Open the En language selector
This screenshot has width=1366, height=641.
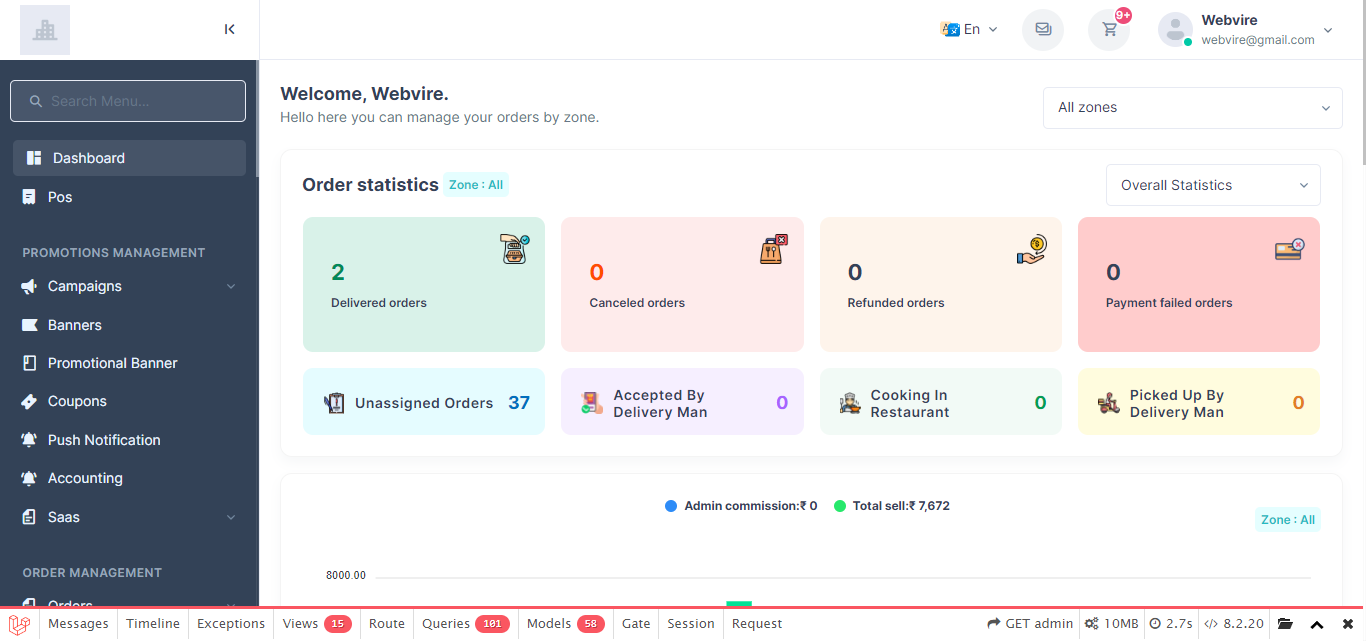point(969,29)
